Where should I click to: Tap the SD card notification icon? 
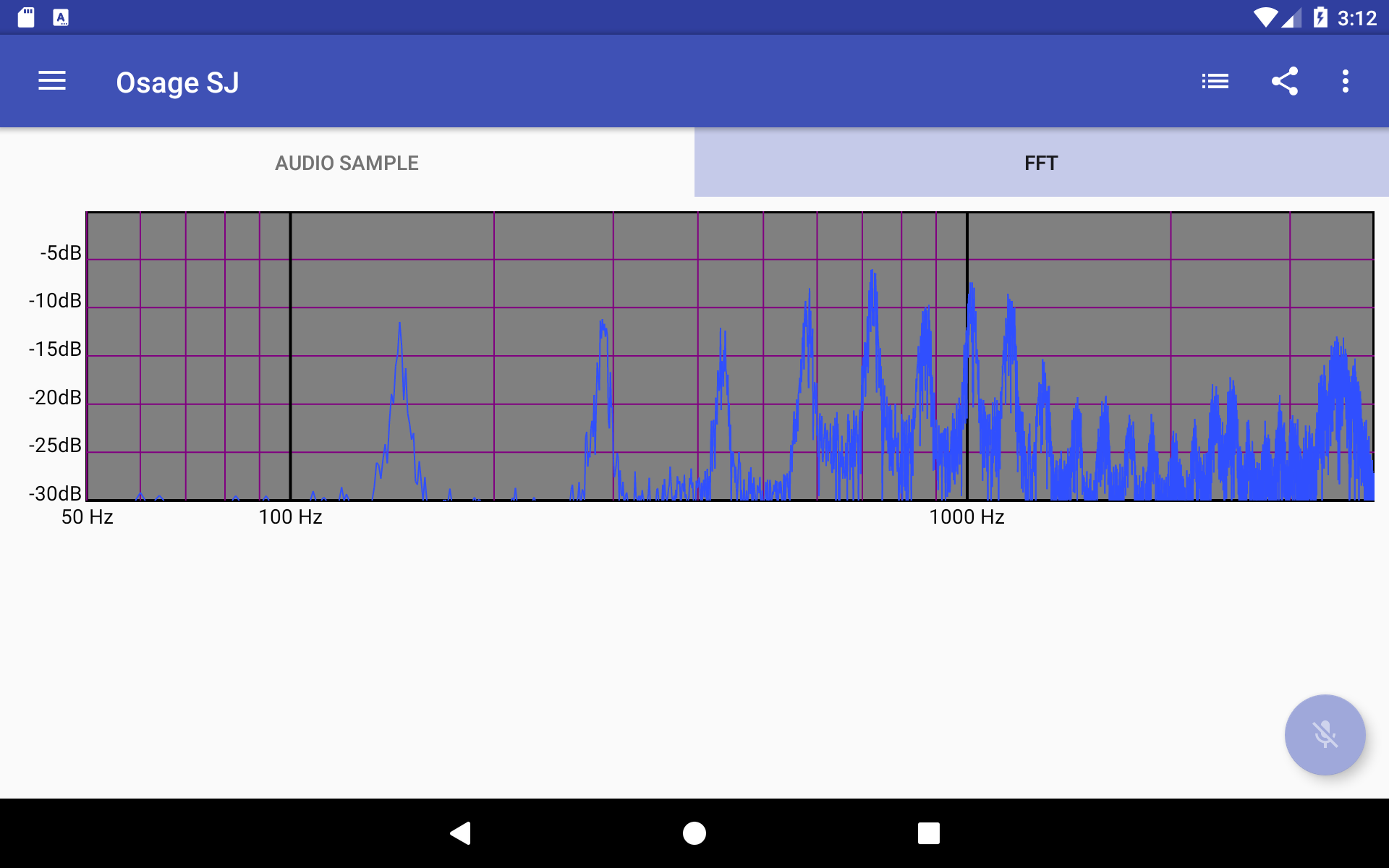pyautogui.click(x=26, y=17)
